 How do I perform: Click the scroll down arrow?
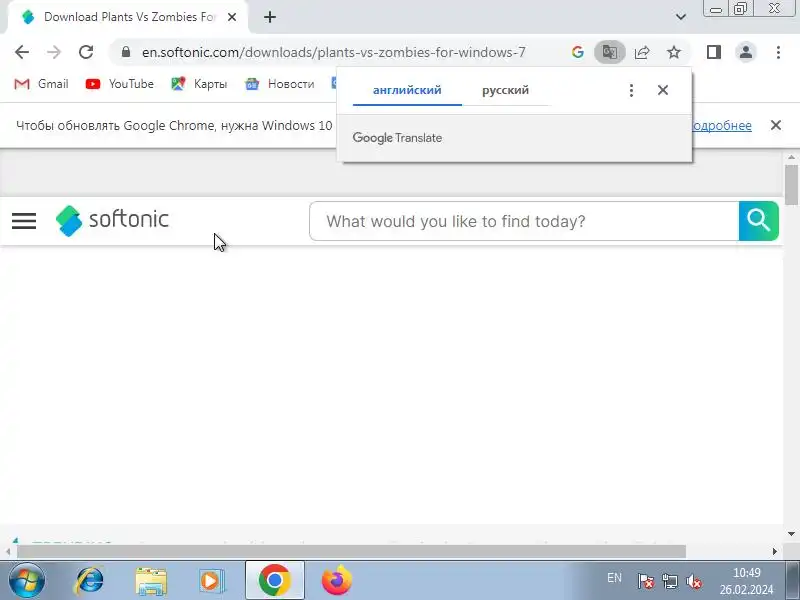(x=791, y=534)
